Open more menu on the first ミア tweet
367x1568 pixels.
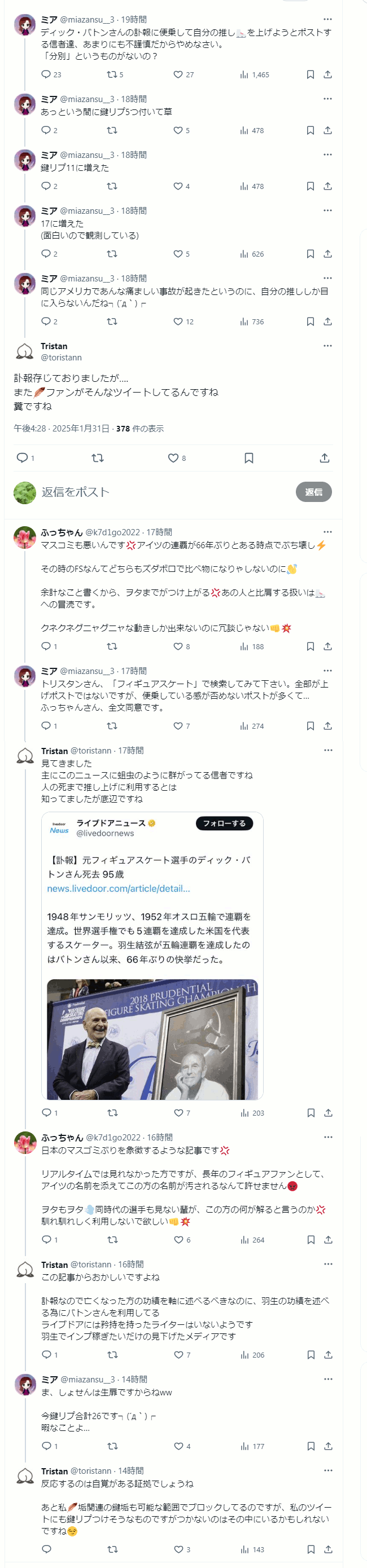tap(327, 19)
